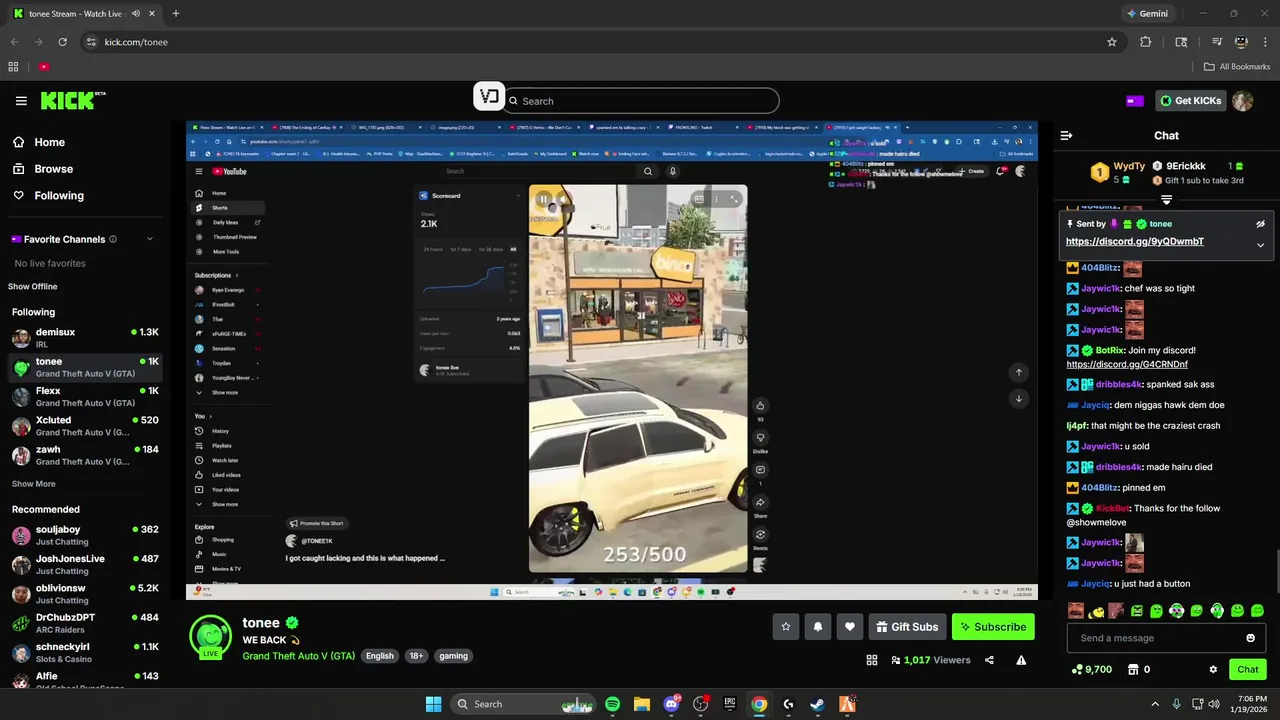Click the share stream icon
Viewport: 1280px width, 720px height.
989,660
